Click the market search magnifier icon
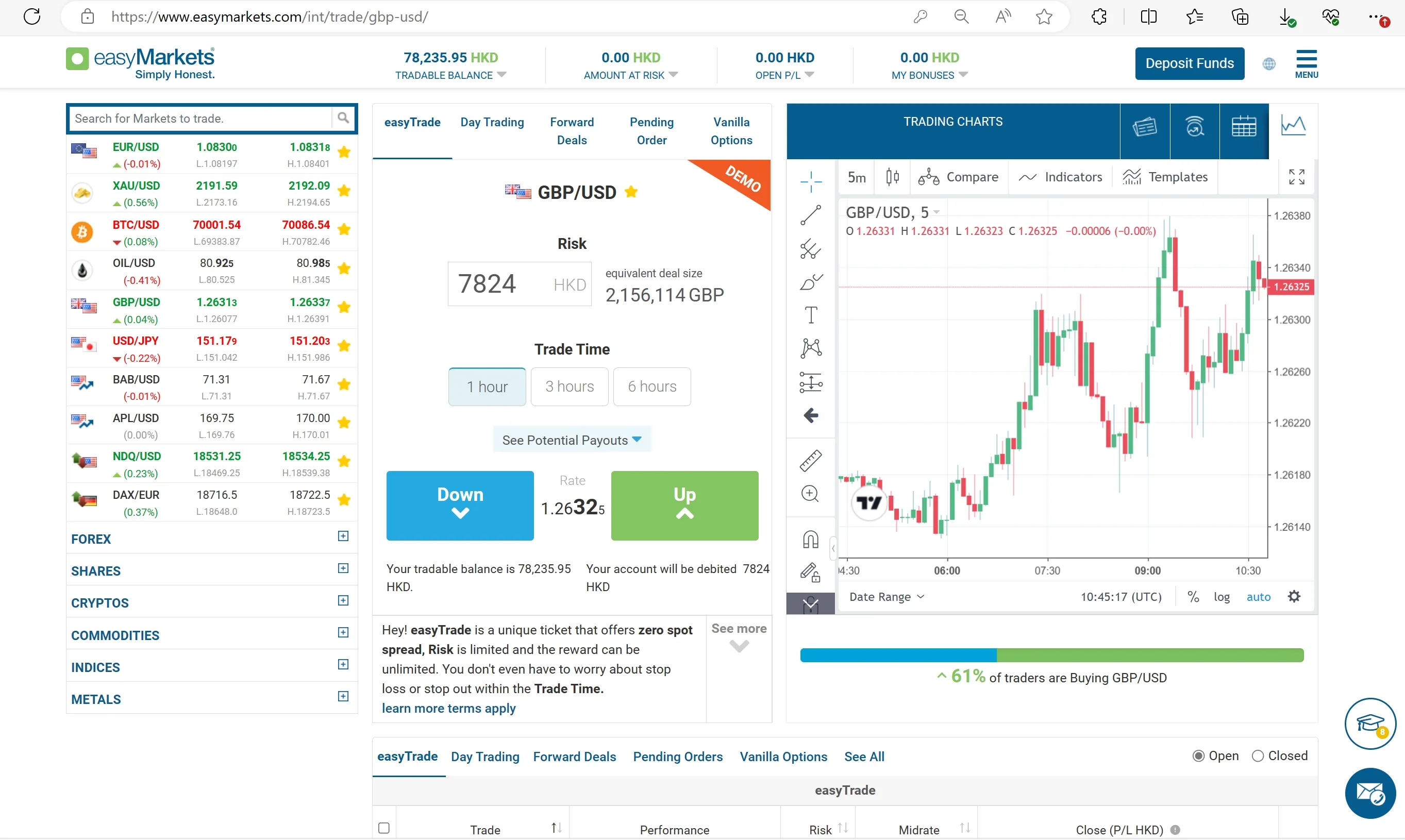 (x=343, y=117)
